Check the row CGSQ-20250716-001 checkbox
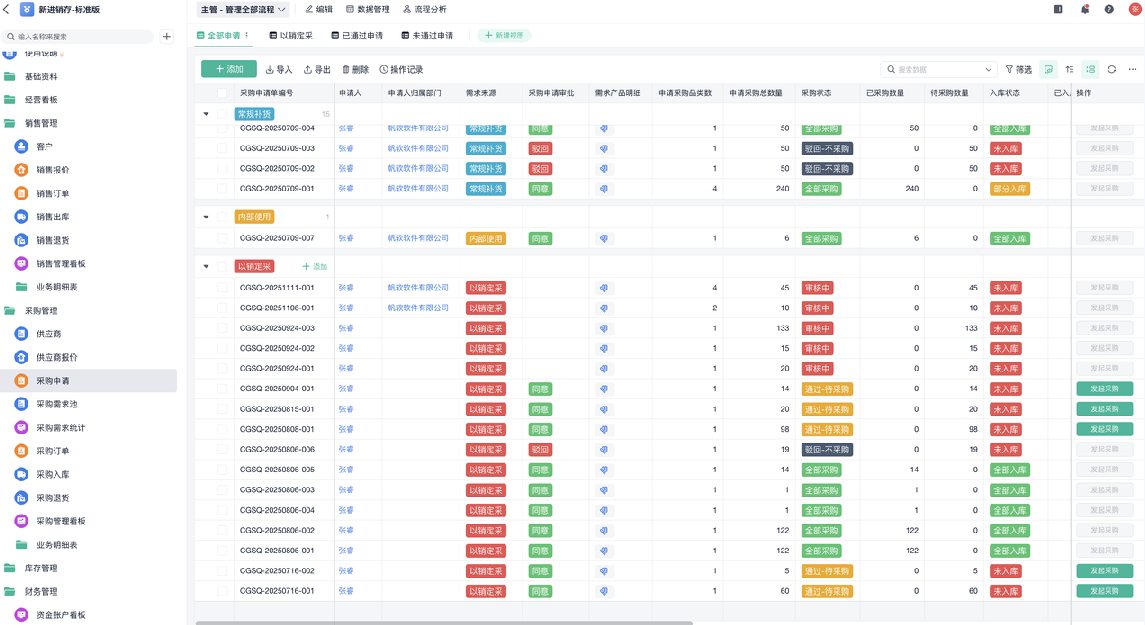 (222, 591)
